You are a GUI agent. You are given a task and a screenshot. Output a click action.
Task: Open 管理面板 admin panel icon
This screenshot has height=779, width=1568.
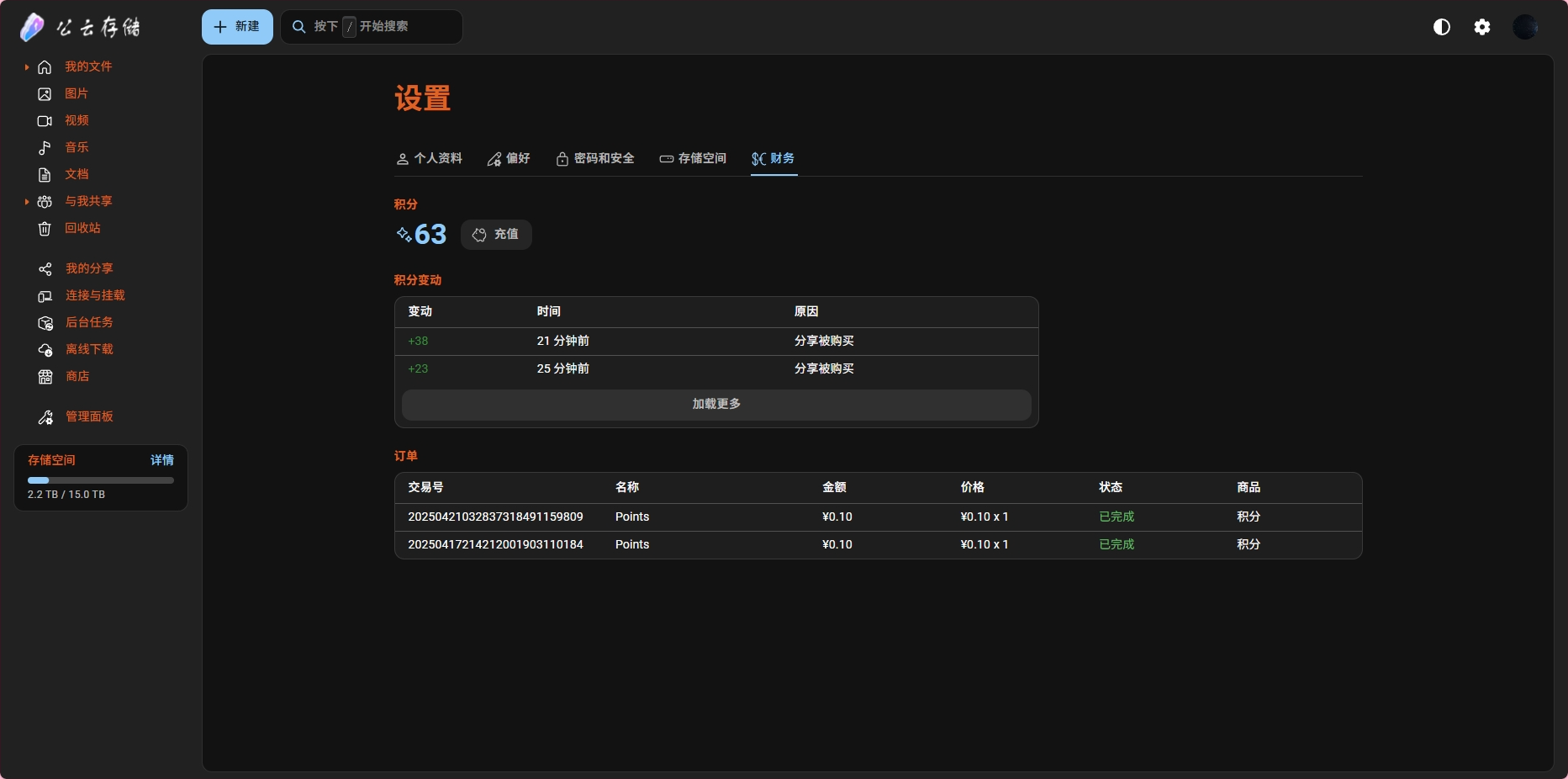point(45,417)
